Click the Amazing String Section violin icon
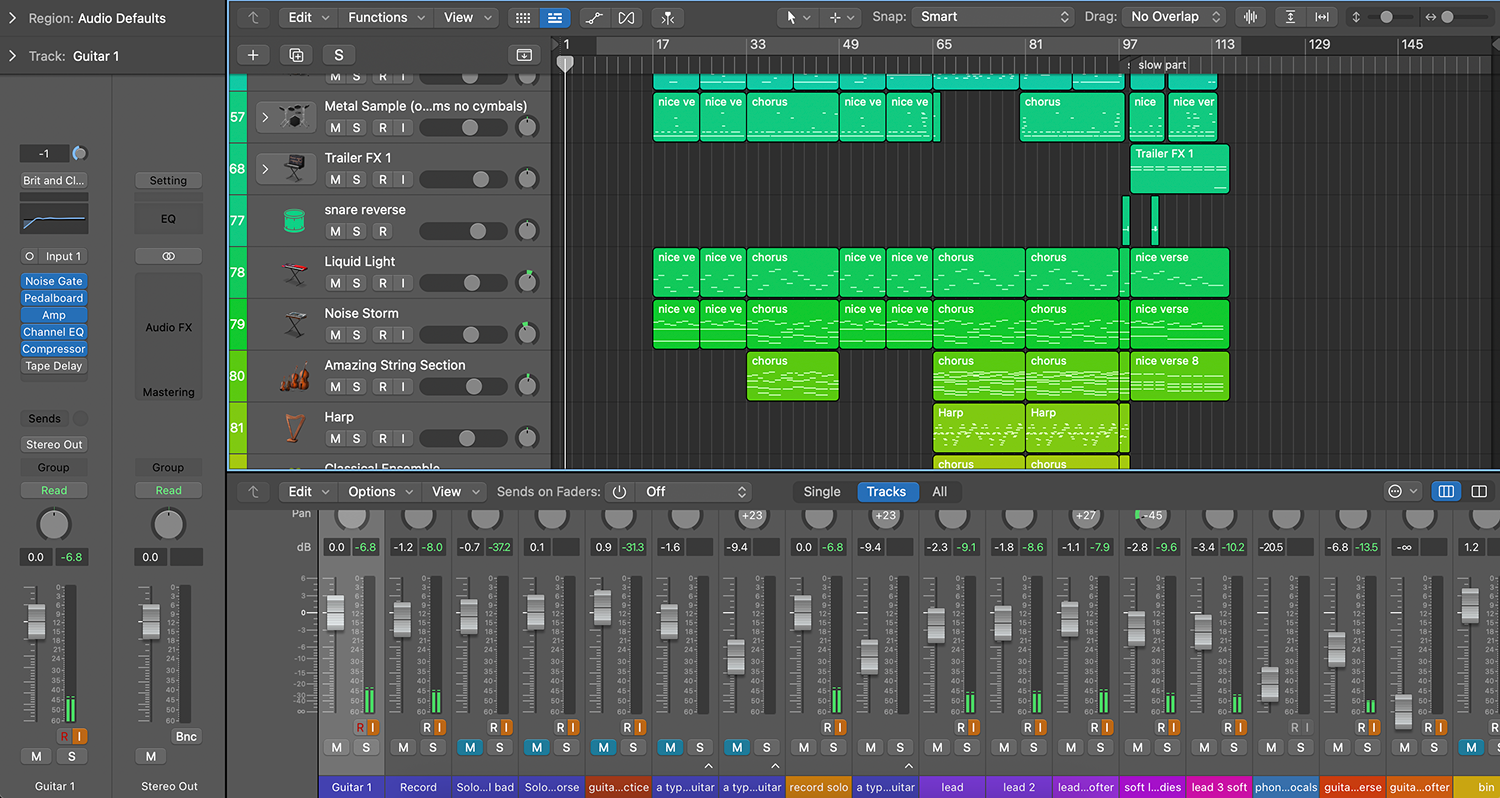Image resolution: width=1500 pixels, height=798 pixels. (x=293, y=377)
